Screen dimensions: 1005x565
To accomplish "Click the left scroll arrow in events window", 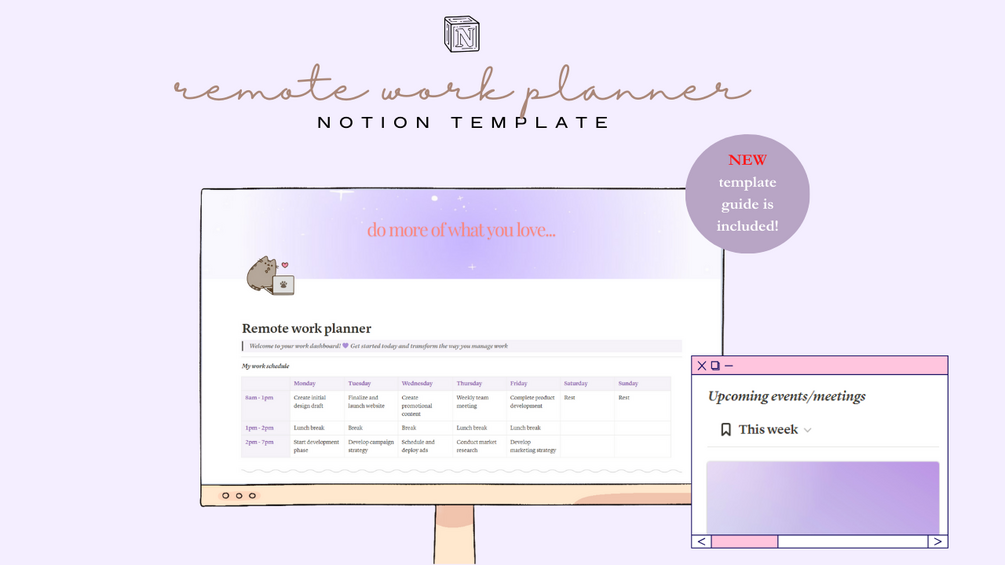I will (x=701, y=541).
